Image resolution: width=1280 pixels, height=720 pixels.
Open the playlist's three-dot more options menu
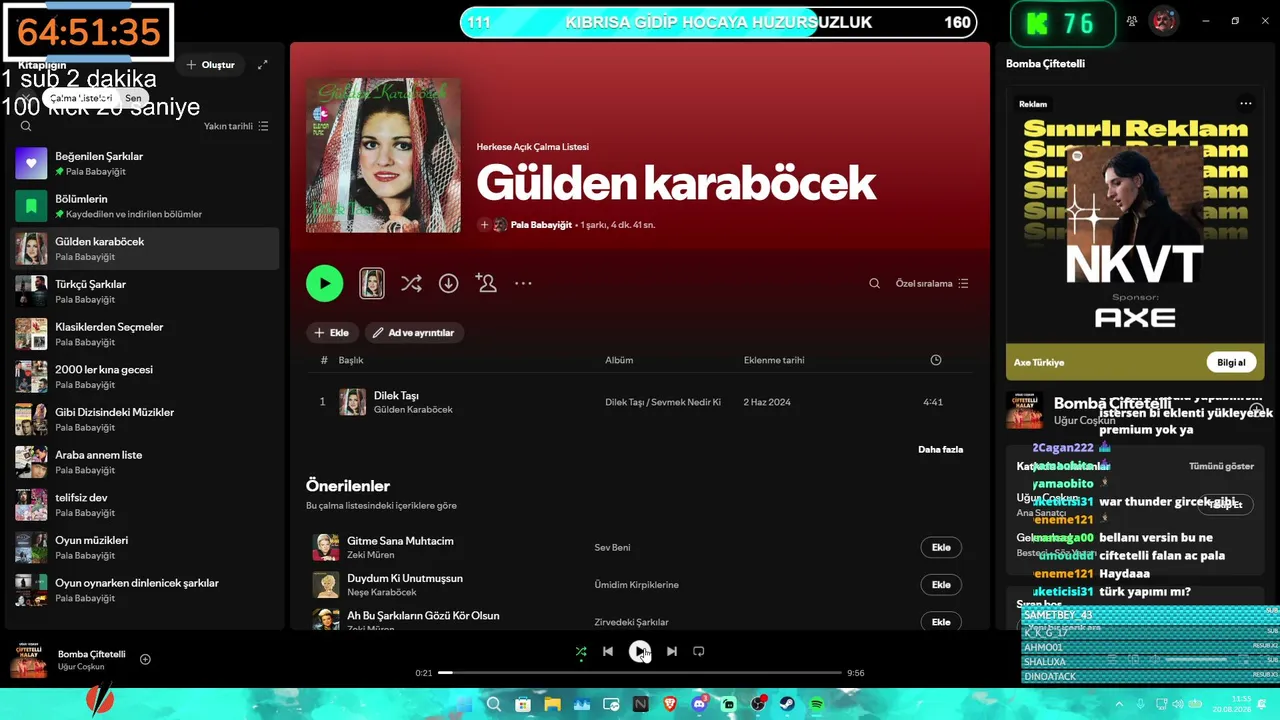(x=523, y=283)
